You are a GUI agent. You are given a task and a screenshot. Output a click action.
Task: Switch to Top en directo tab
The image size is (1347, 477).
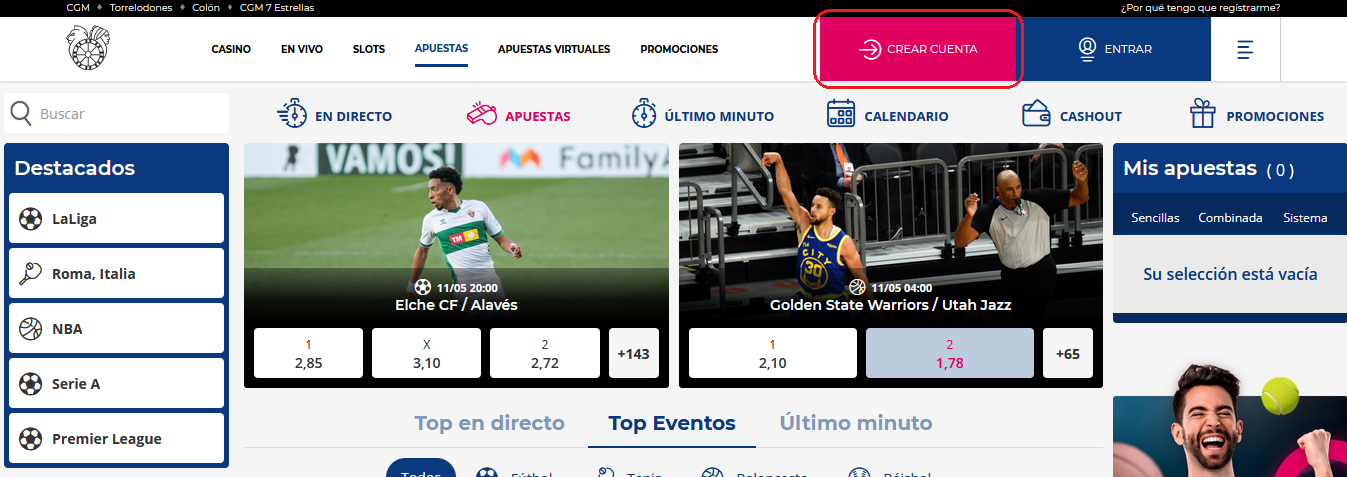pyautogui.click(x=490, y=423)
